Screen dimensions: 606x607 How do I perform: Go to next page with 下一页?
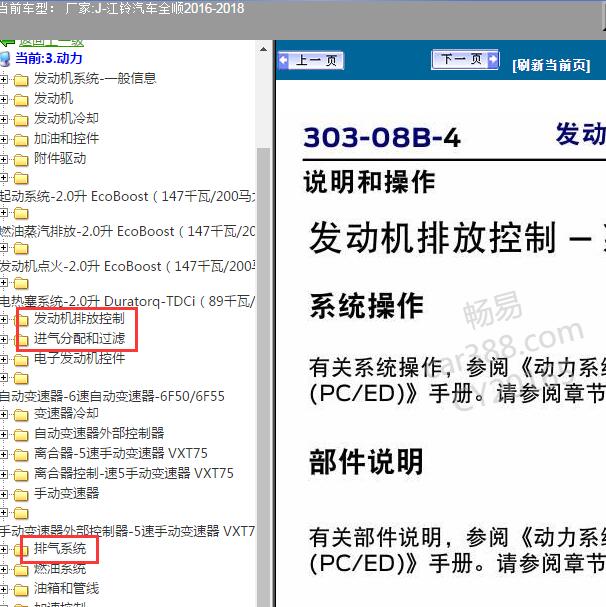pos(465,60)
